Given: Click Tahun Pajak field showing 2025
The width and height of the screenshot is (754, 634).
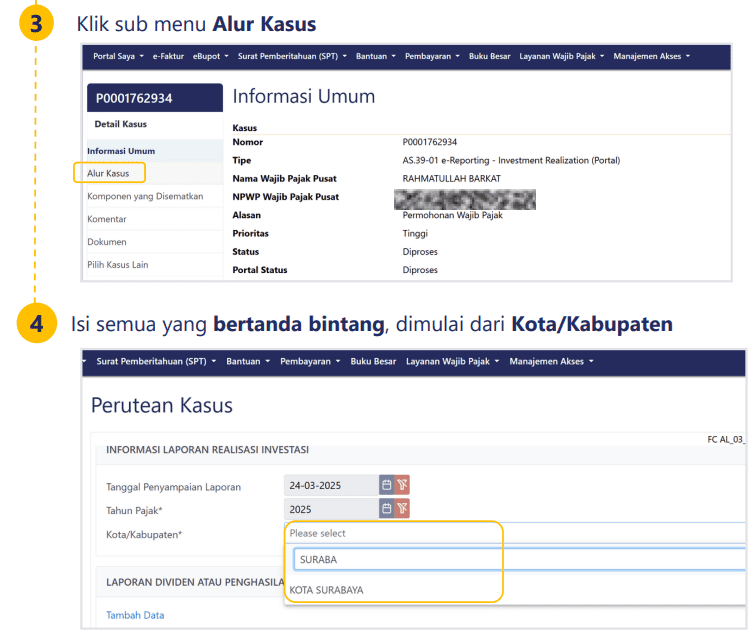Looking at the screenshot, I should click(331, 508).
